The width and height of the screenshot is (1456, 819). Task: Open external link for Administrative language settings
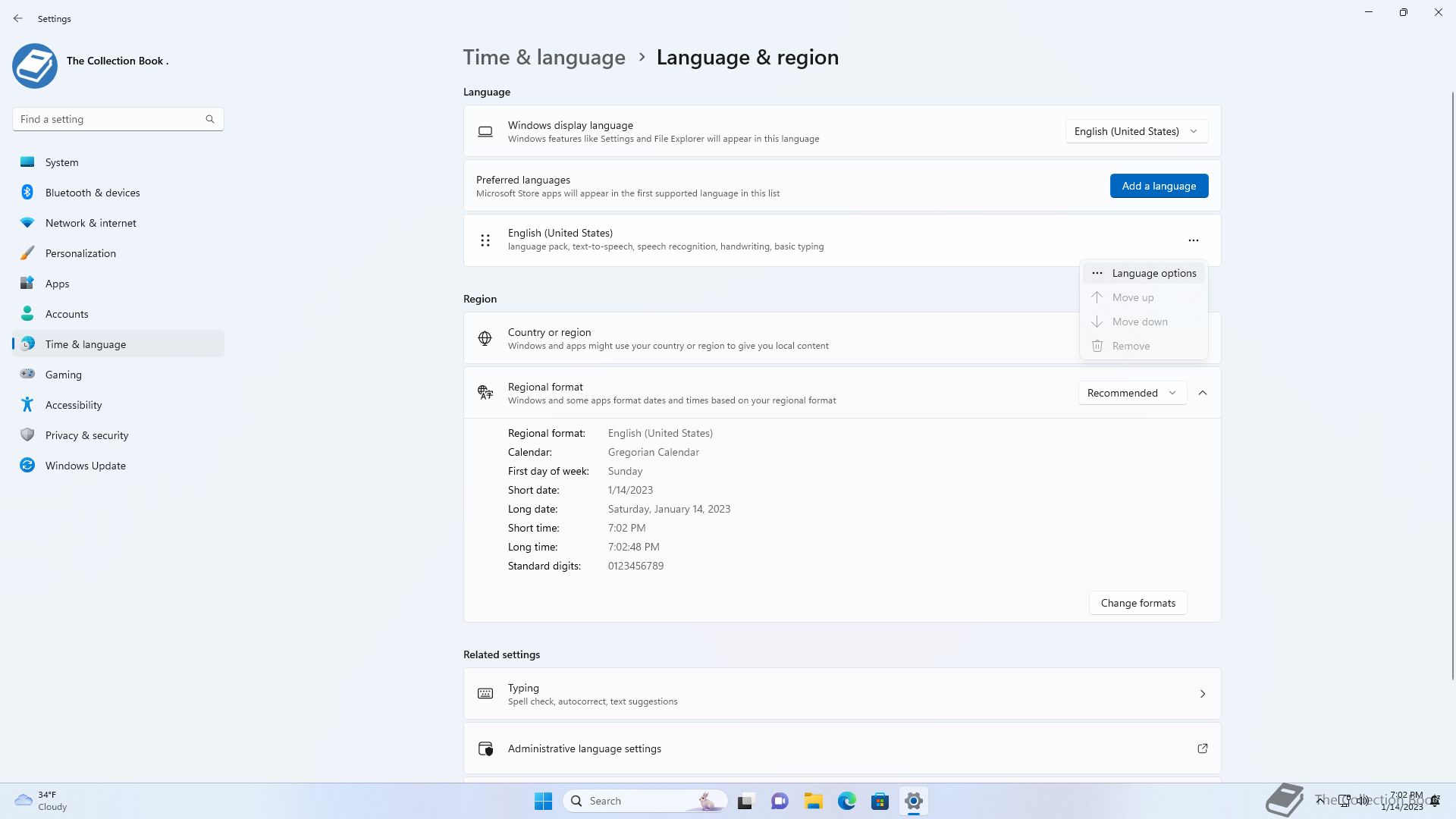(x=1202, y=748)
